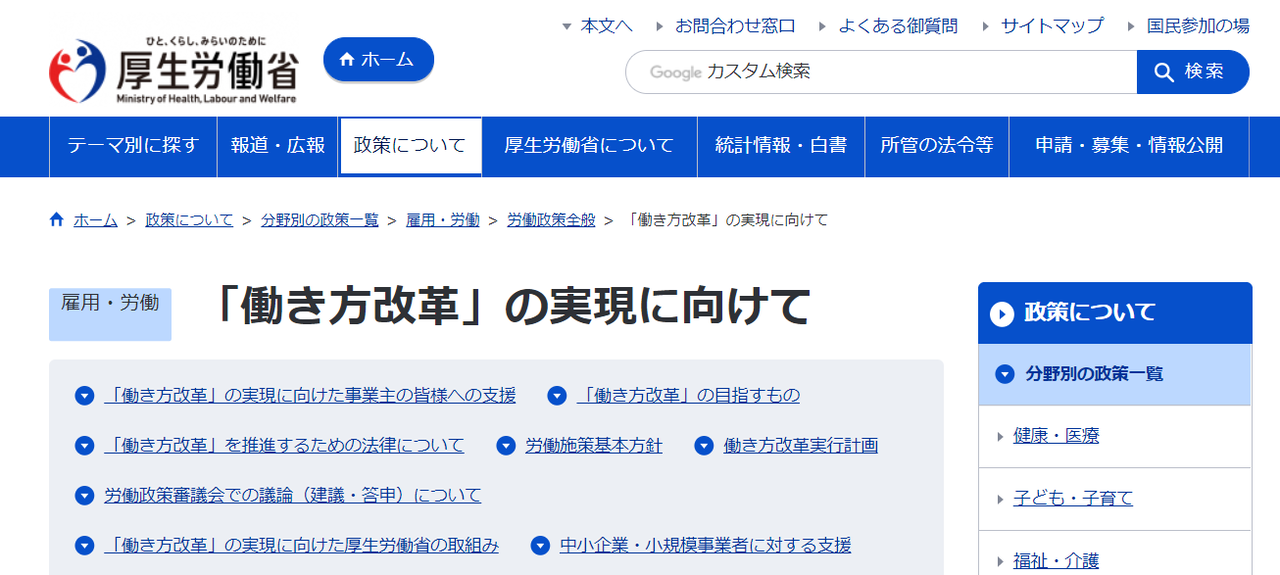Open the 健康・医療 sidebar link
This screenshot has width=1280, height=575.
coord(1056,437)
